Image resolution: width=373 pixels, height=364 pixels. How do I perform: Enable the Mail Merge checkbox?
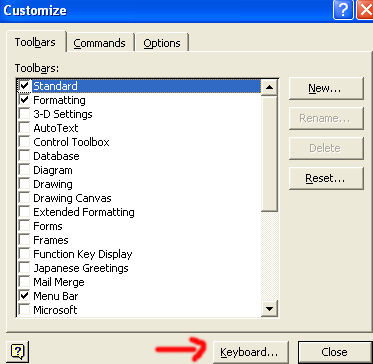[24, 282]
